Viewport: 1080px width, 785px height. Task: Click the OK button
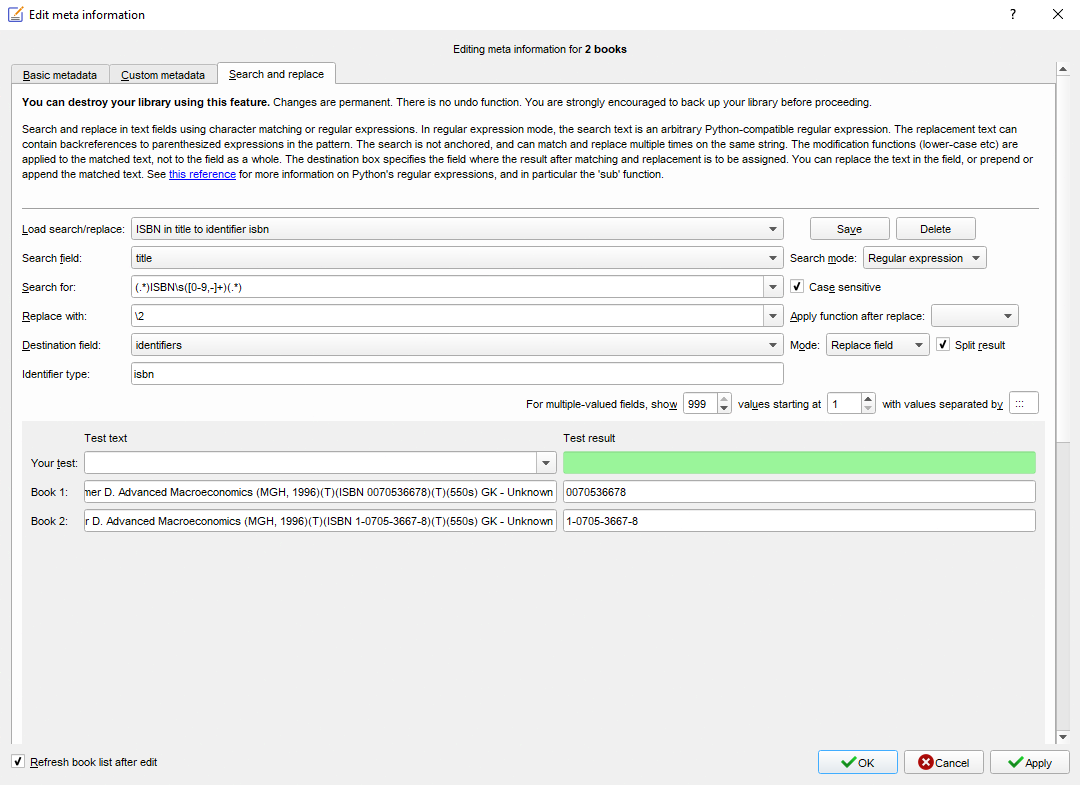(x=858, y=762)
